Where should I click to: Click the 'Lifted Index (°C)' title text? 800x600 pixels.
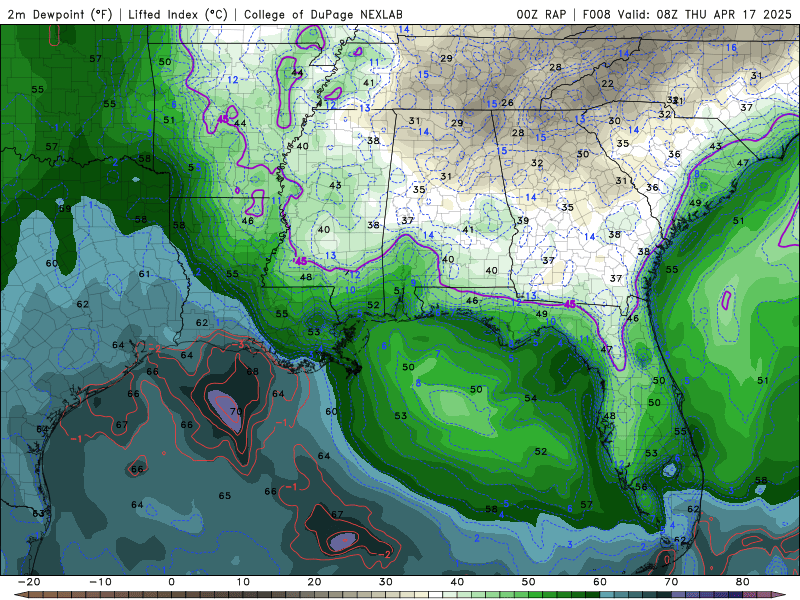(x=178, y=14)
